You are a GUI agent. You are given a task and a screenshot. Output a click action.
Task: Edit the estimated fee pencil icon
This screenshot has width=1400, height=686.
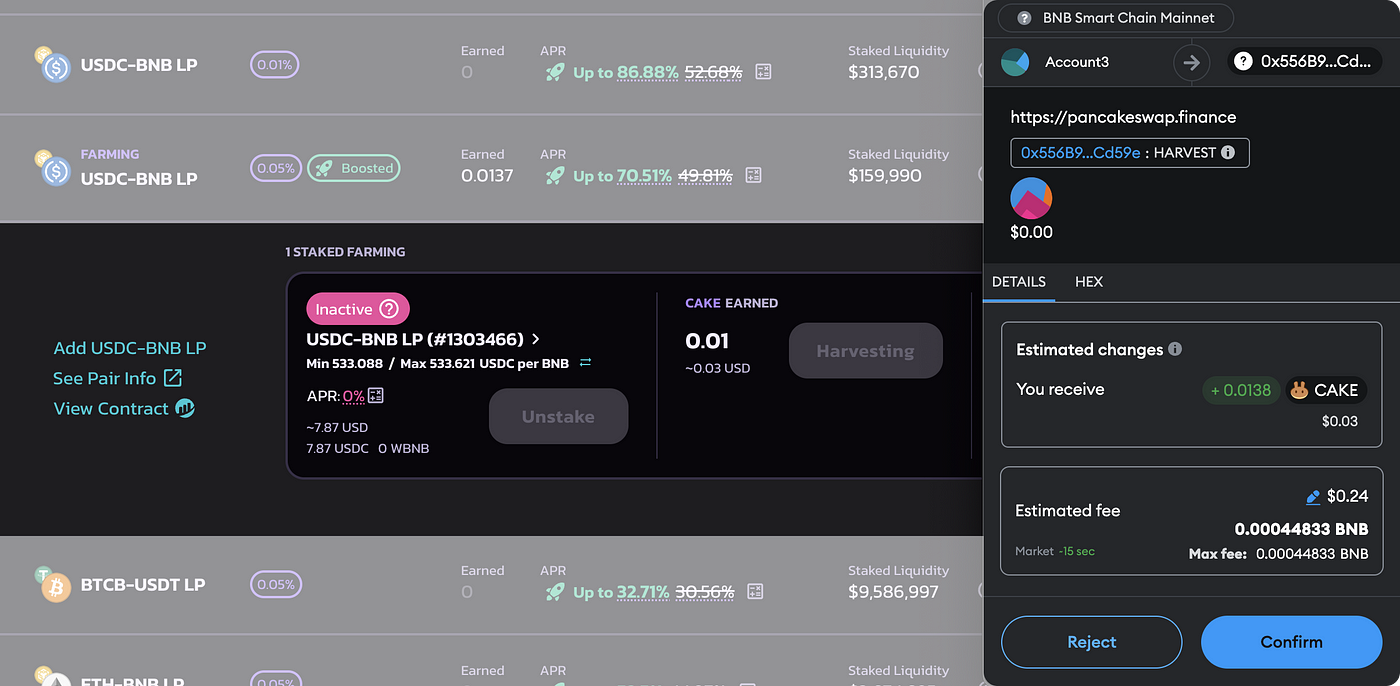[x=1314, y=497]
